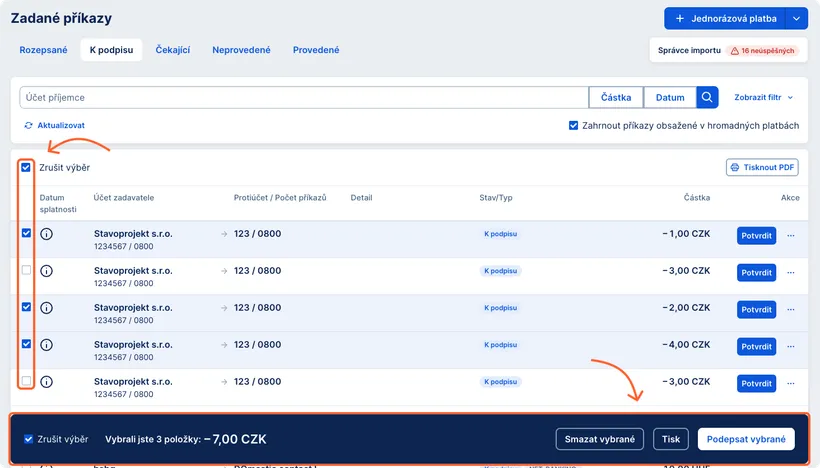Click the Aktualizovat refresh icon

coord(29,126)
